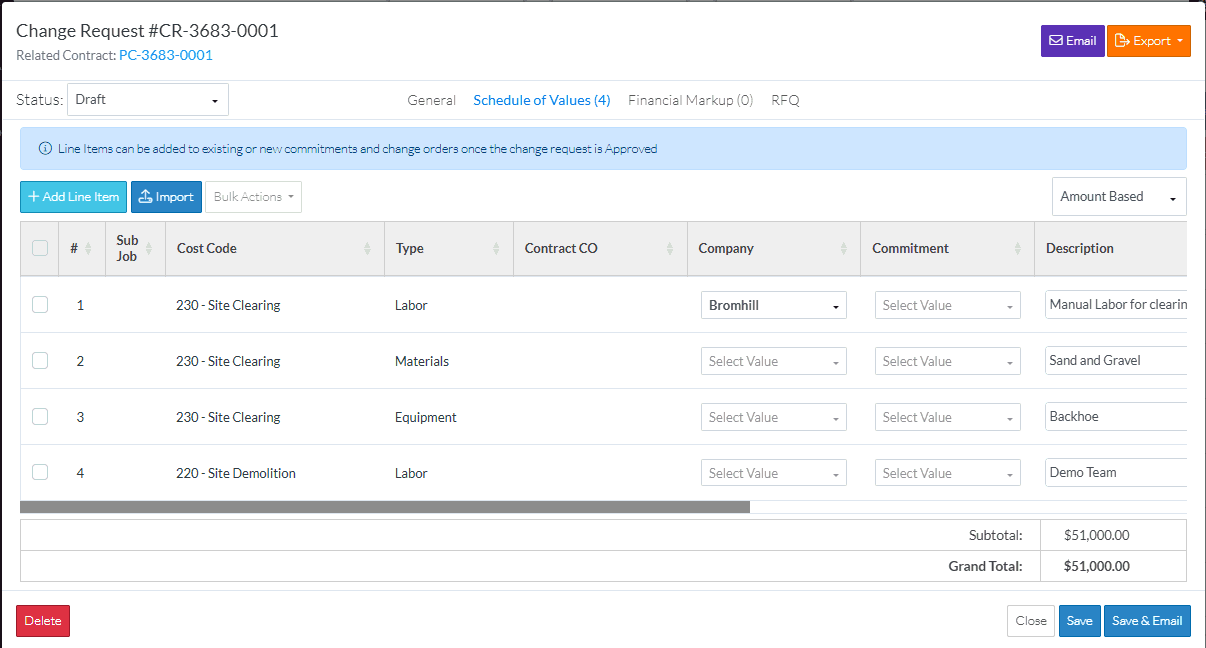Check the box for line item 1
This screenshot has height=648, width=1206.
click(40, 305)
